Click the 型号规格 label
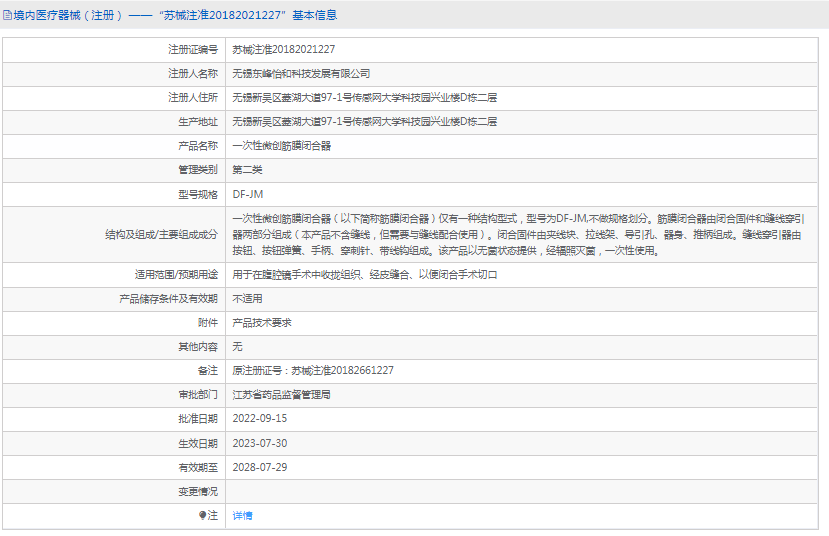The height and width of the screenshot is (536, 829). pos(198,194)
